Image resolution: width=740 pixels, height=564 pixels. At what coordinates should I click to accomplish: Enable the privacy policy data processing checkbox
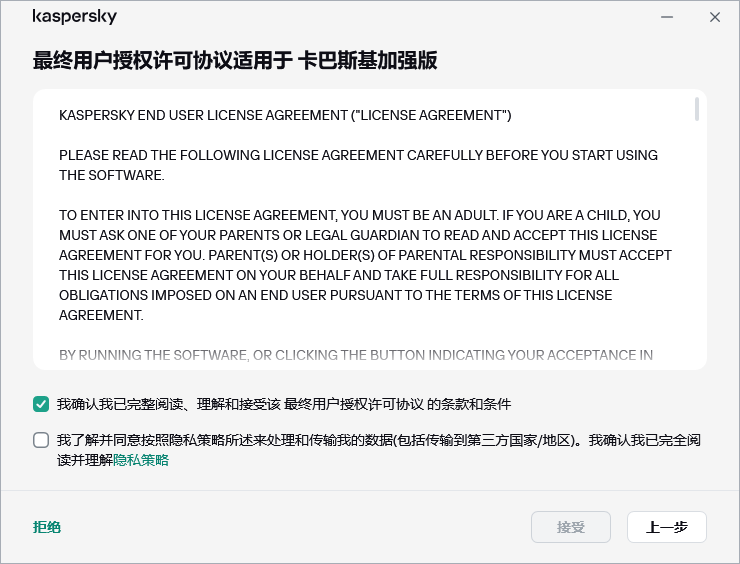click(x=41, y=440)
